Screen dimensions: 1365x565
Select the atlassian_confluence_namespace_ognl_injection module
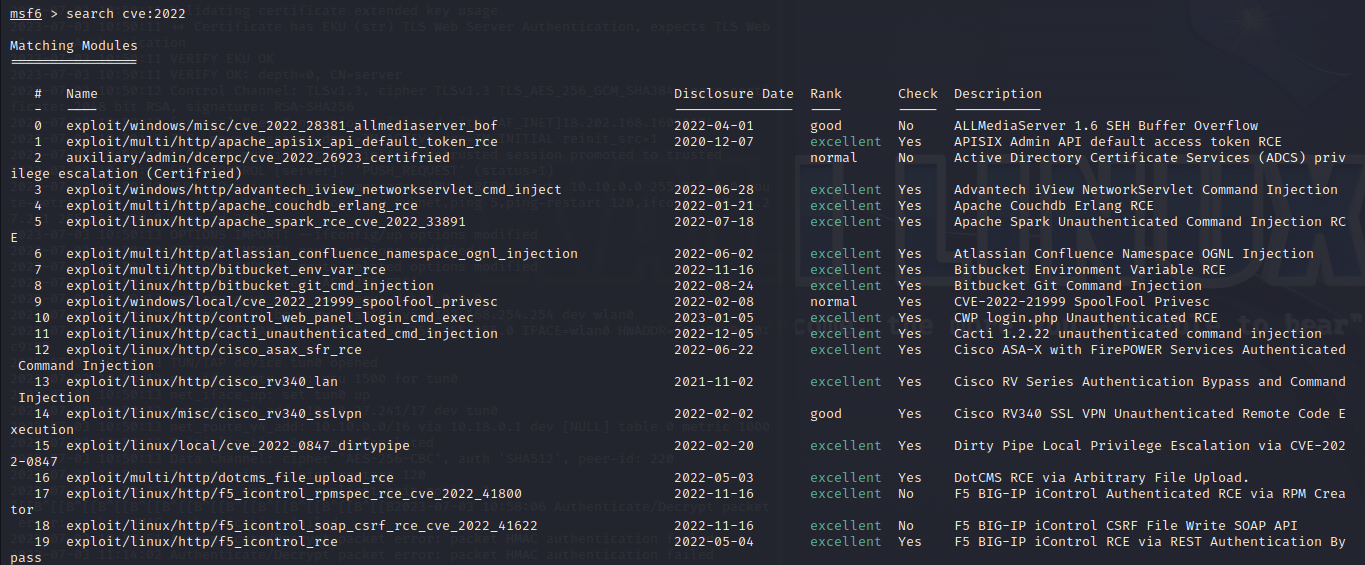click(322, 254)
